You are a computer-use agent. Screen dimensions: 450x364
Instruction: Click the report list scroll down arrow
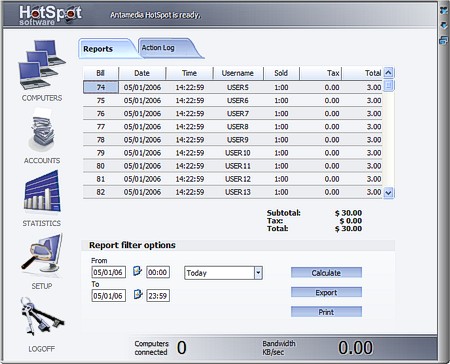click(389, 193)
